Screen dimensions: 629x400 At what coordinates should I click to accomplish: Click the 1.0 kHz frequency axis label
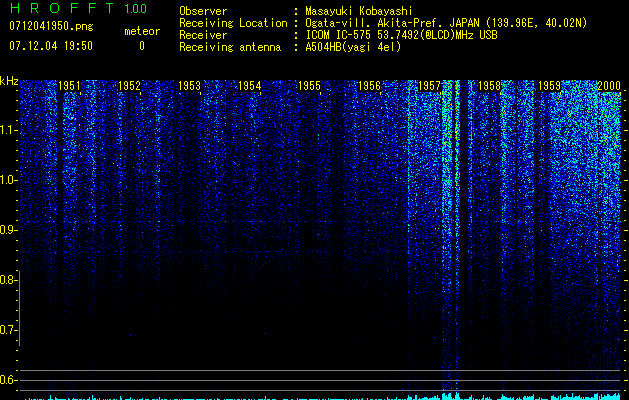point(7,180)
